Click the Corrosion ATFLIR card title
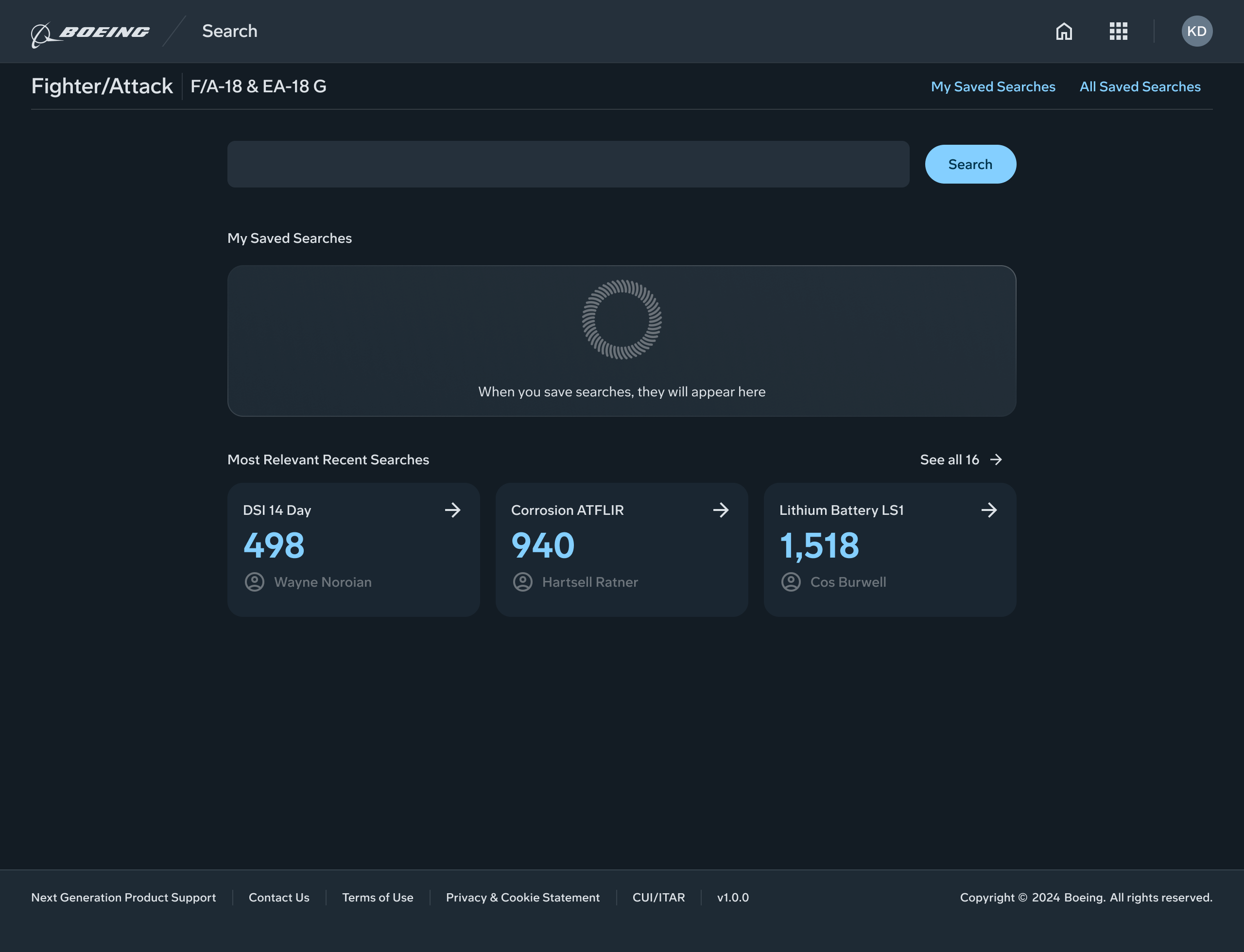 567,510
